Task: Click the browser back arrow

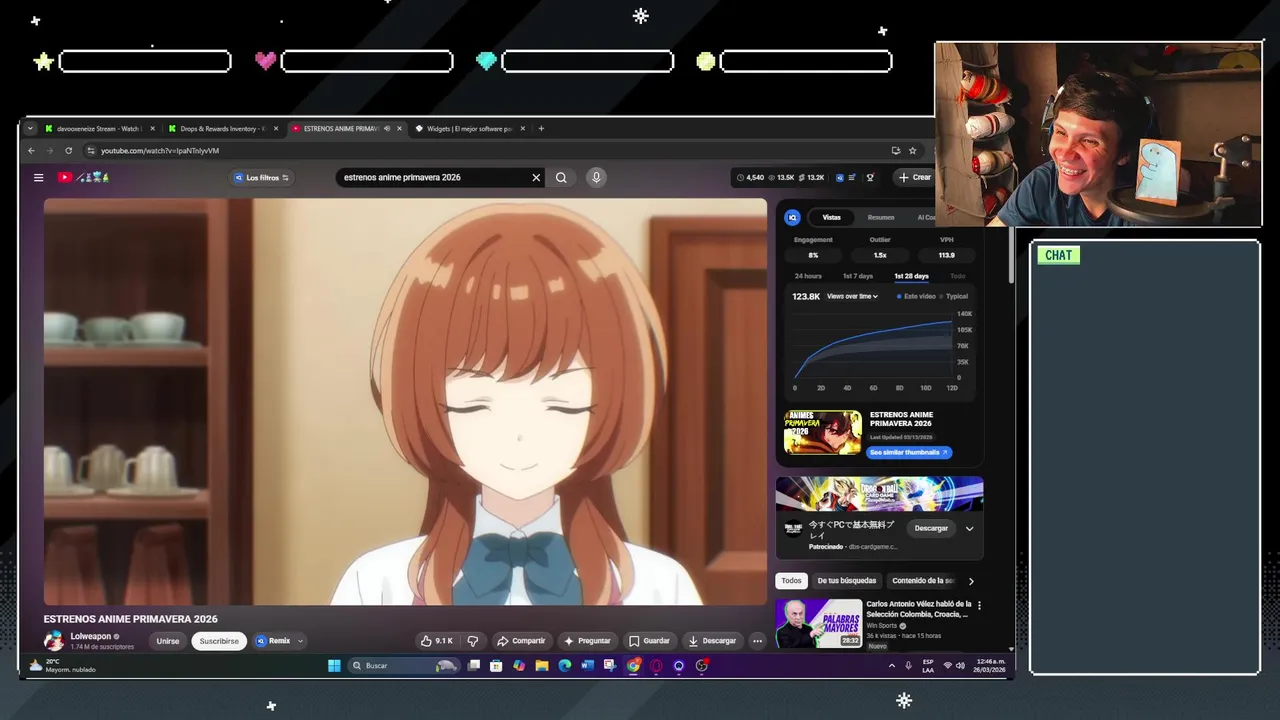Action: tap(31, 151)
